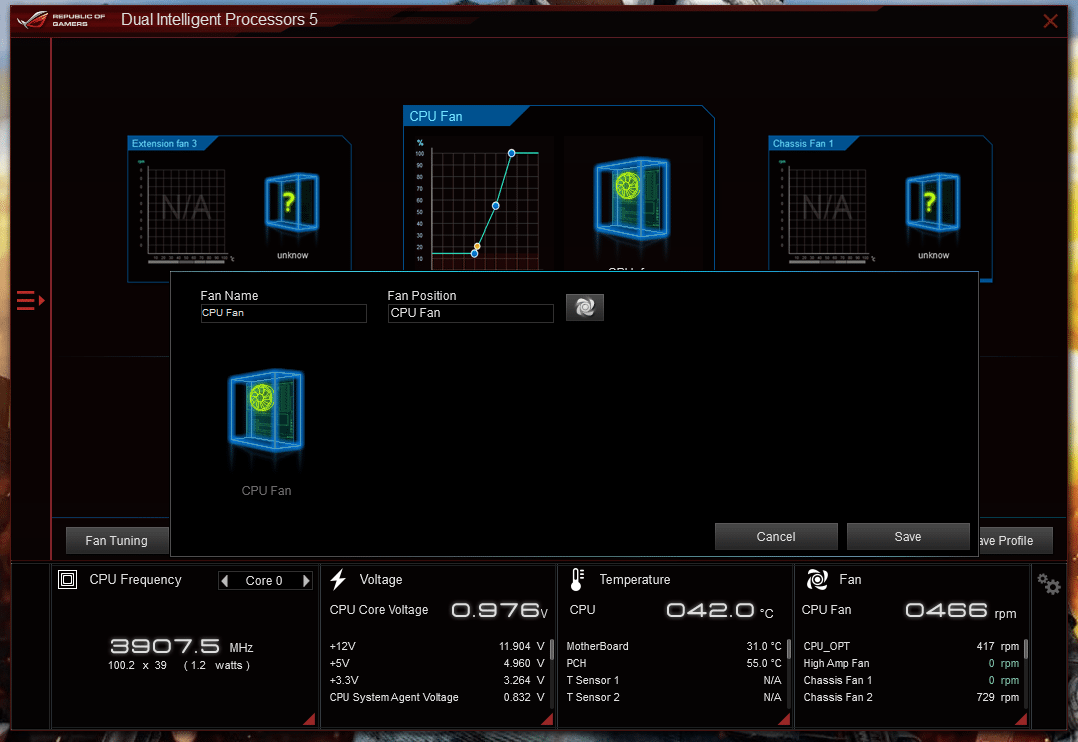Click the Save button
1078x742 pixels.
click(908, 536)
